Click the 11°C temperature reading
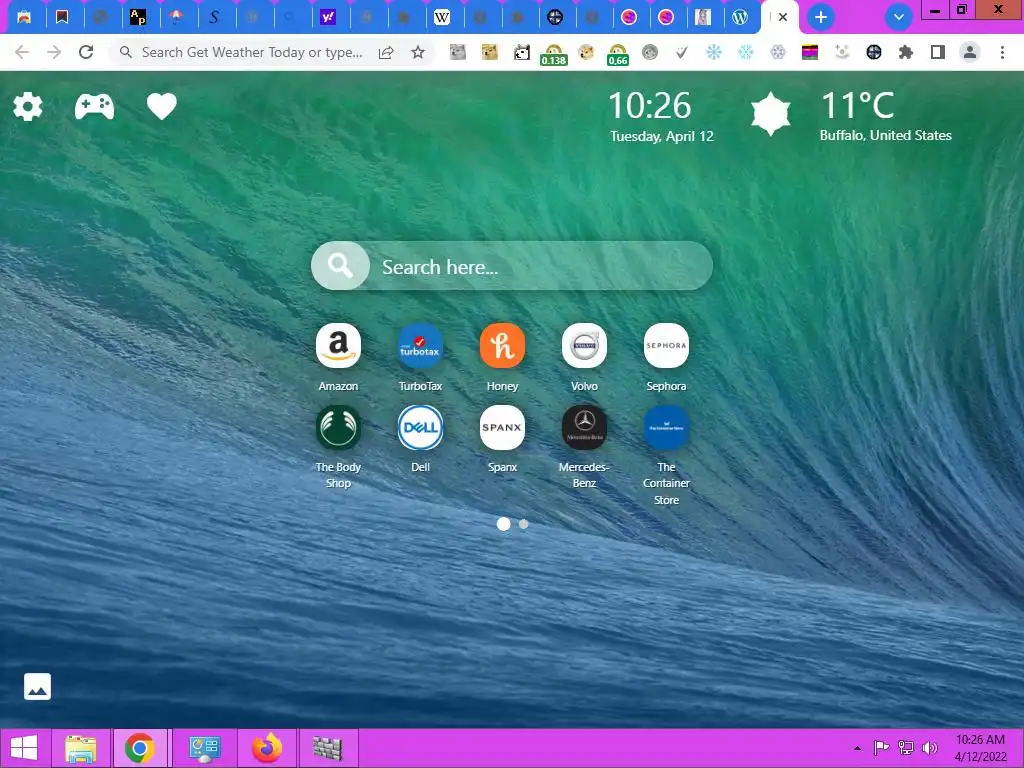 click(x=857, y=105)
